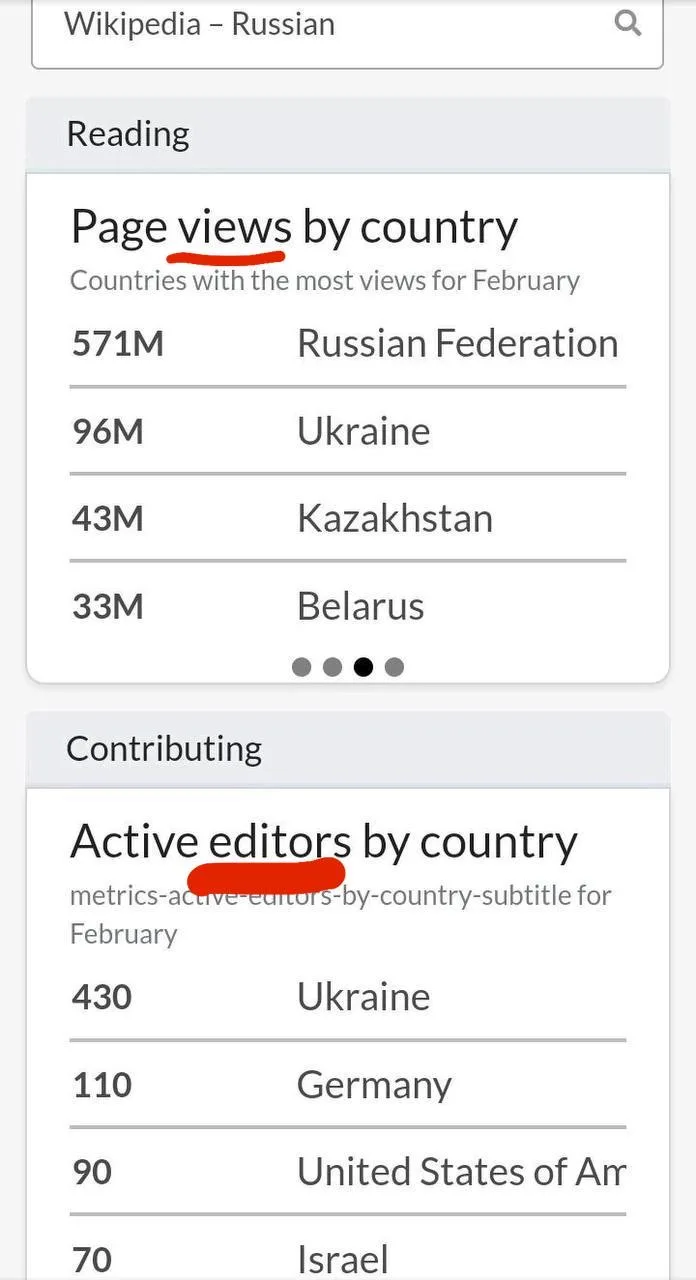The image size is (696, 1280).
Task: Go to the fourth carousel dot
Action: 394,667
